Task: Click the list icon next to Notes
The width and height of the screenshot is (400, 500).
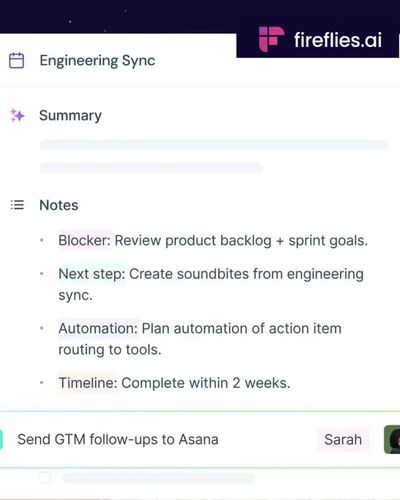Action: point(17,205)
